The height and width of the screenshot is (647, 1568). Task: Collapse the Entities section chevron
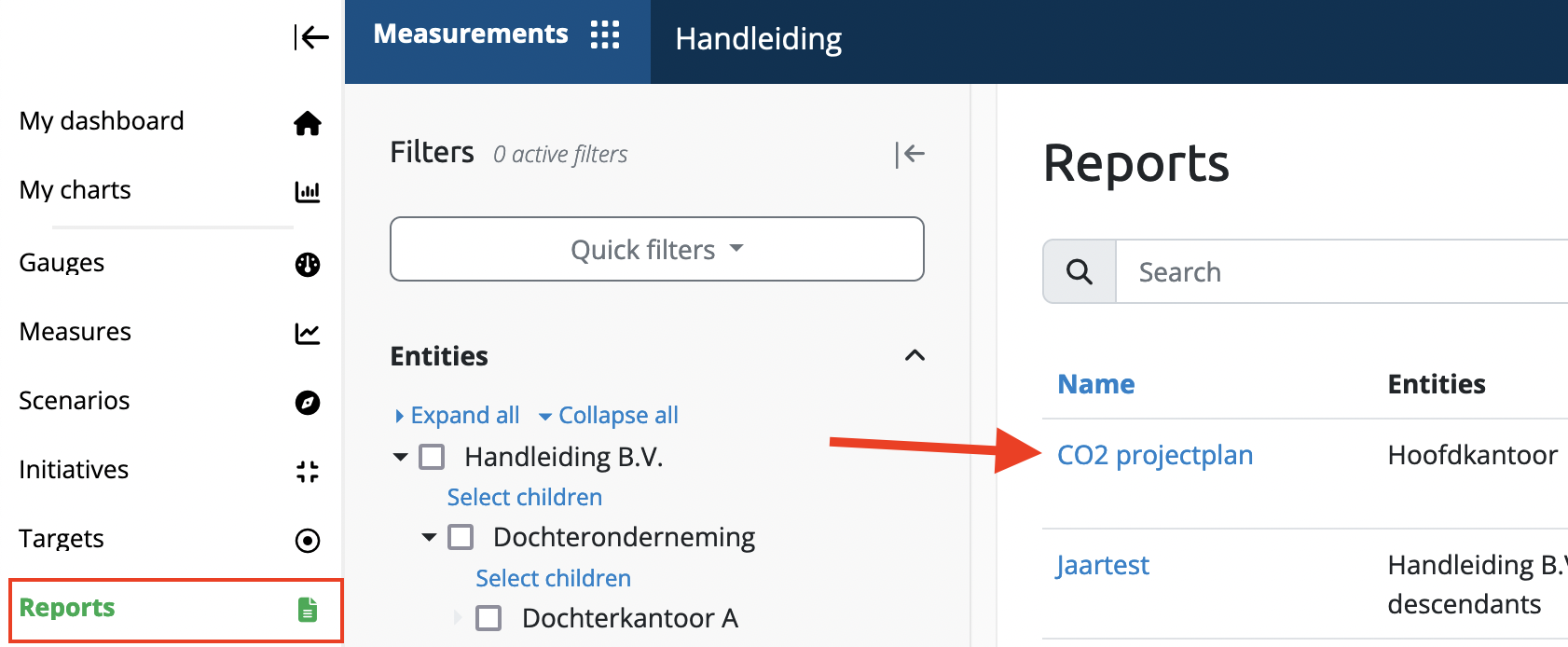pos(915,355)
